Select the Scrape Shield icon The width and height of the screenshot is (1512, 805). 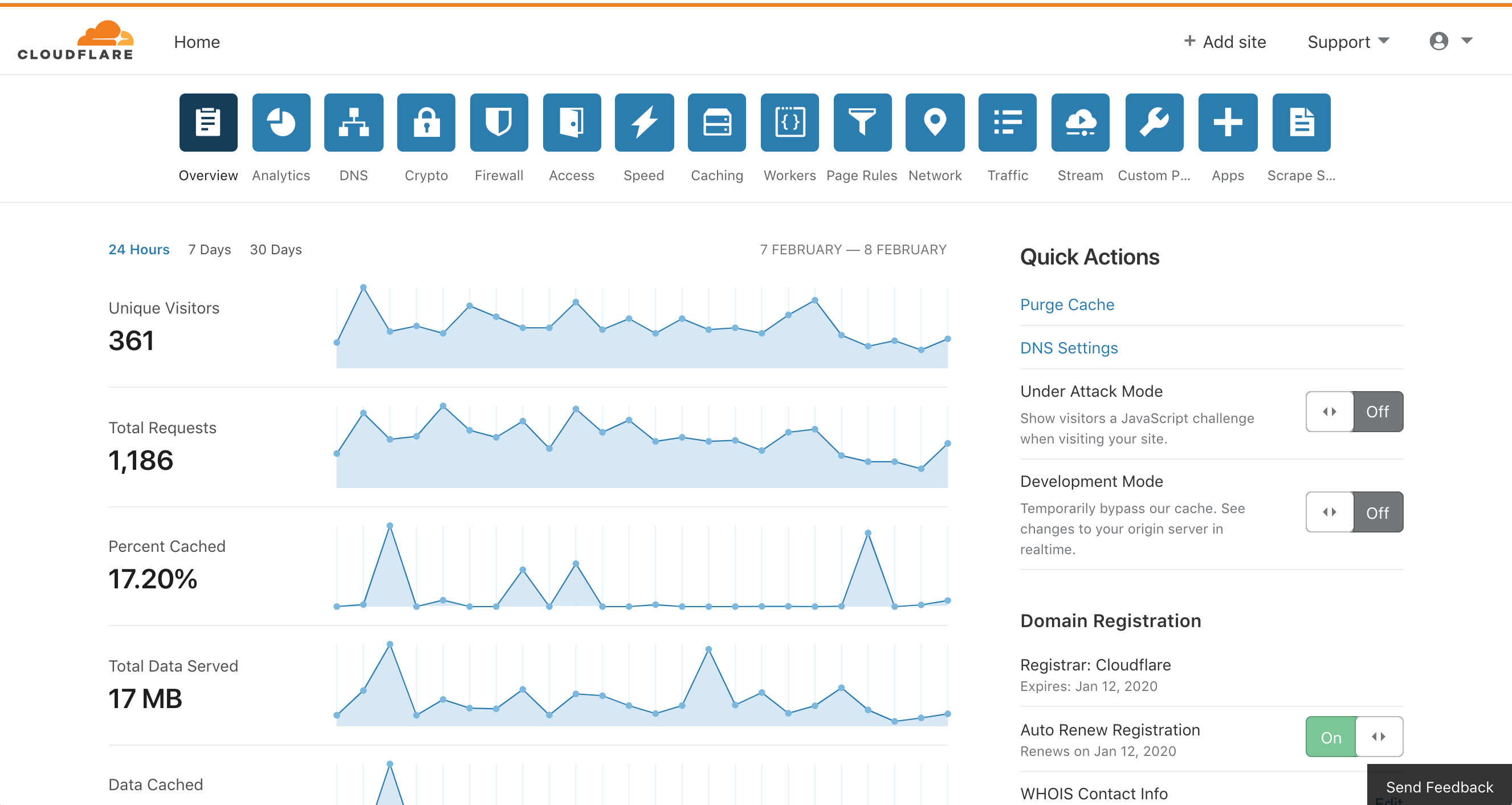tap(1301, 122)
